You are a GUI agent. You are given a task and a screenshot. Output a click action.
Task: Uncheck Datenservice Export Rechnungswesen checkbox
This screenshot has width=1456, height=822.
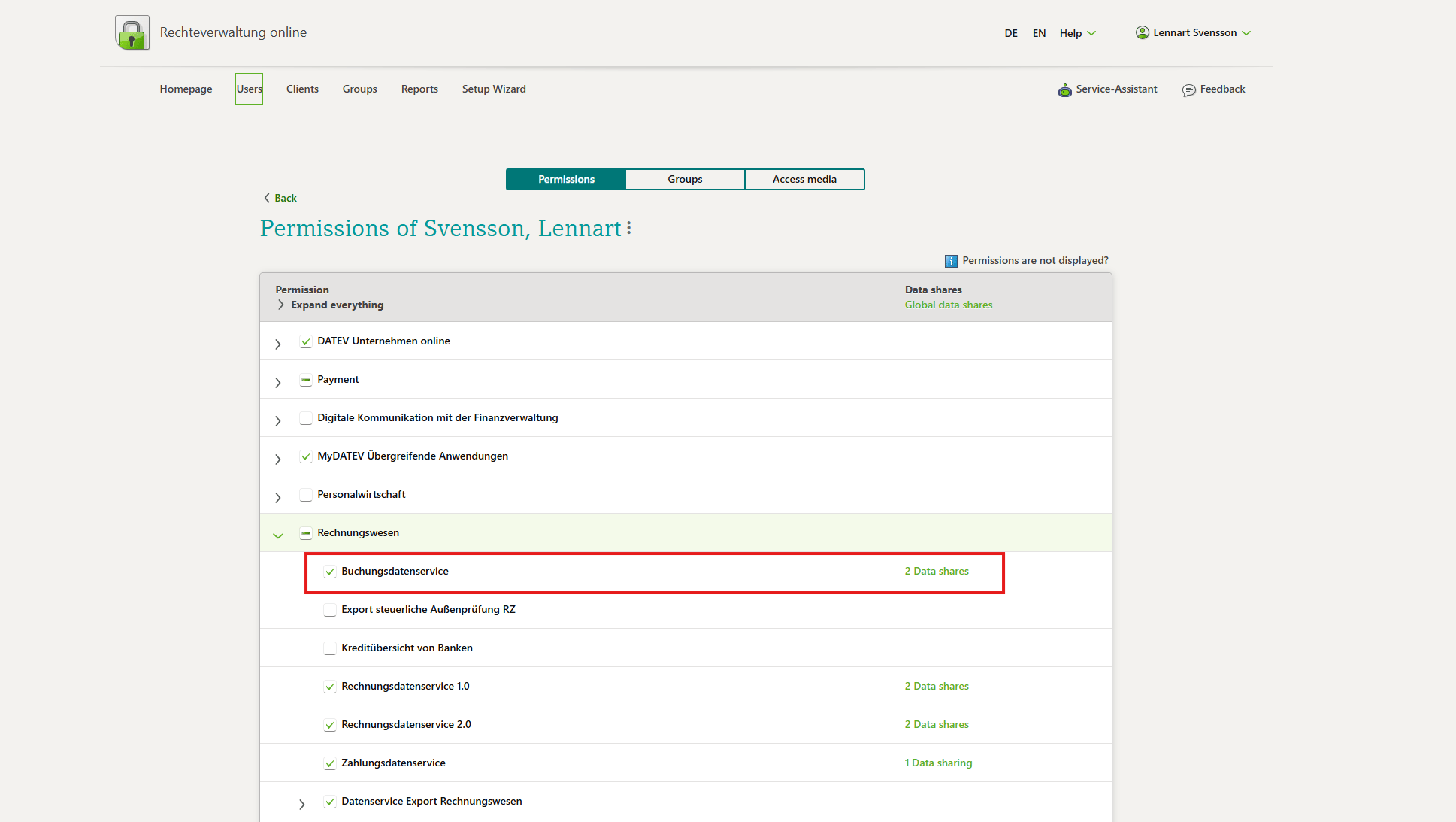pos(330,802)
